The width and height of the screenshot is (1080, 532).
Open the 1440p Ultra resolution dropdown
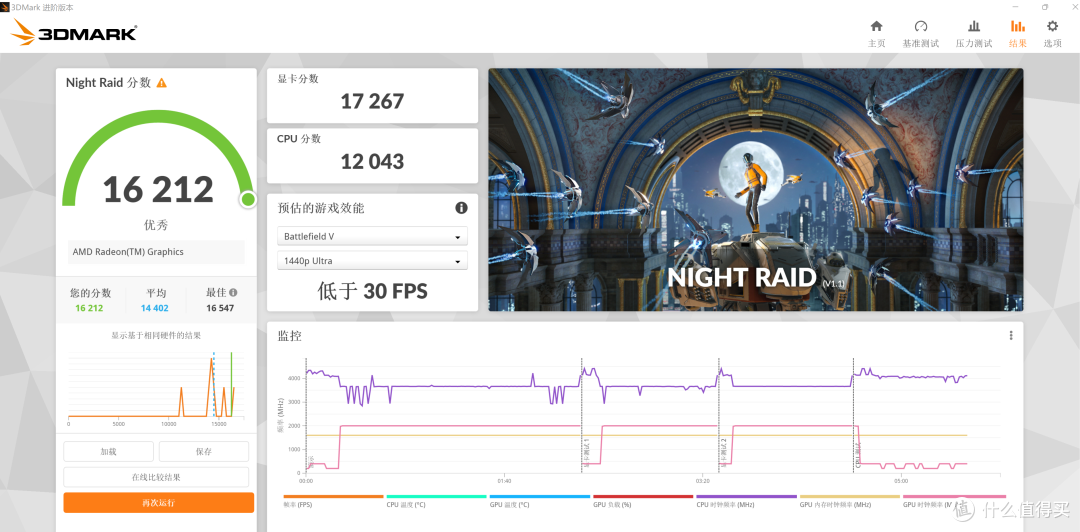[x=373, y=261]
